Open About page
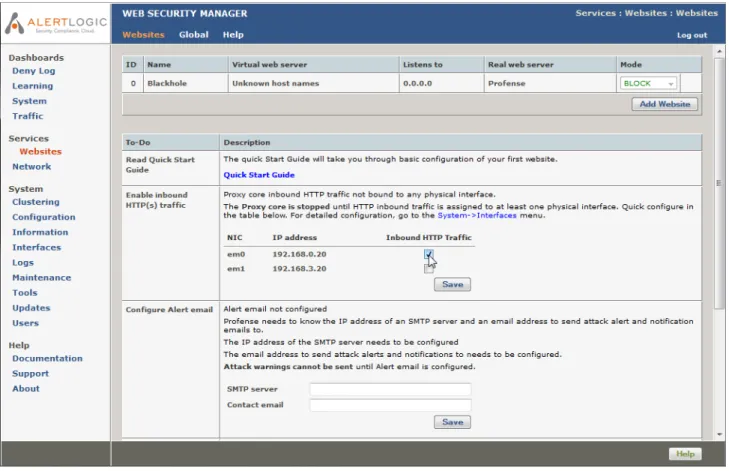The image size is (729, 471). coord(26,388)
